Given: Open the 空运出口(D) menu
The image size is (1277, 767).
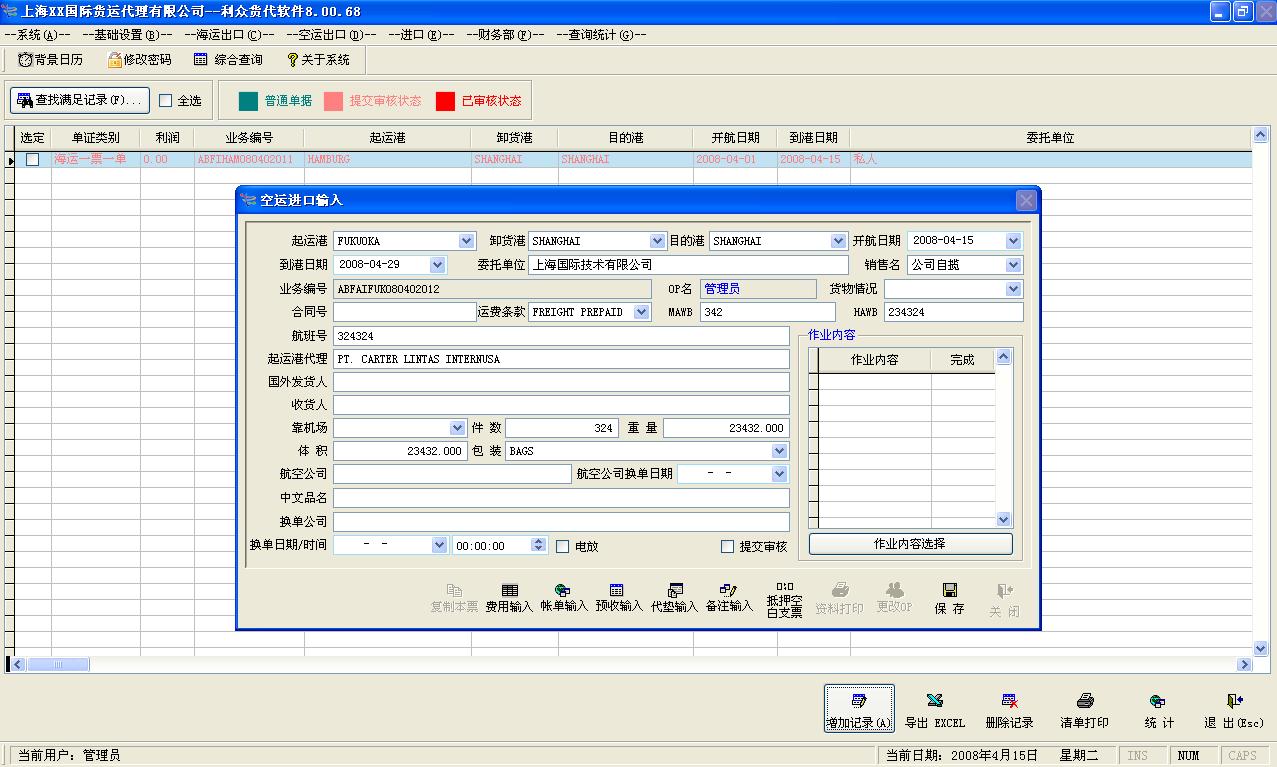Looking at the screenshot, I should tap(331, 34).
